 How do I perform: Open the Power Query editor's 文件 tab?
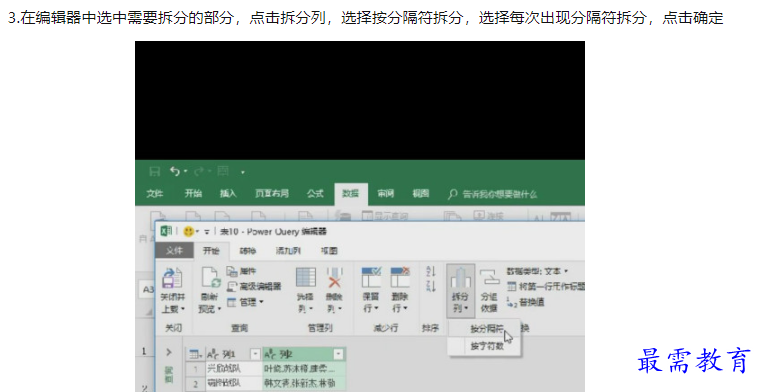174,251
